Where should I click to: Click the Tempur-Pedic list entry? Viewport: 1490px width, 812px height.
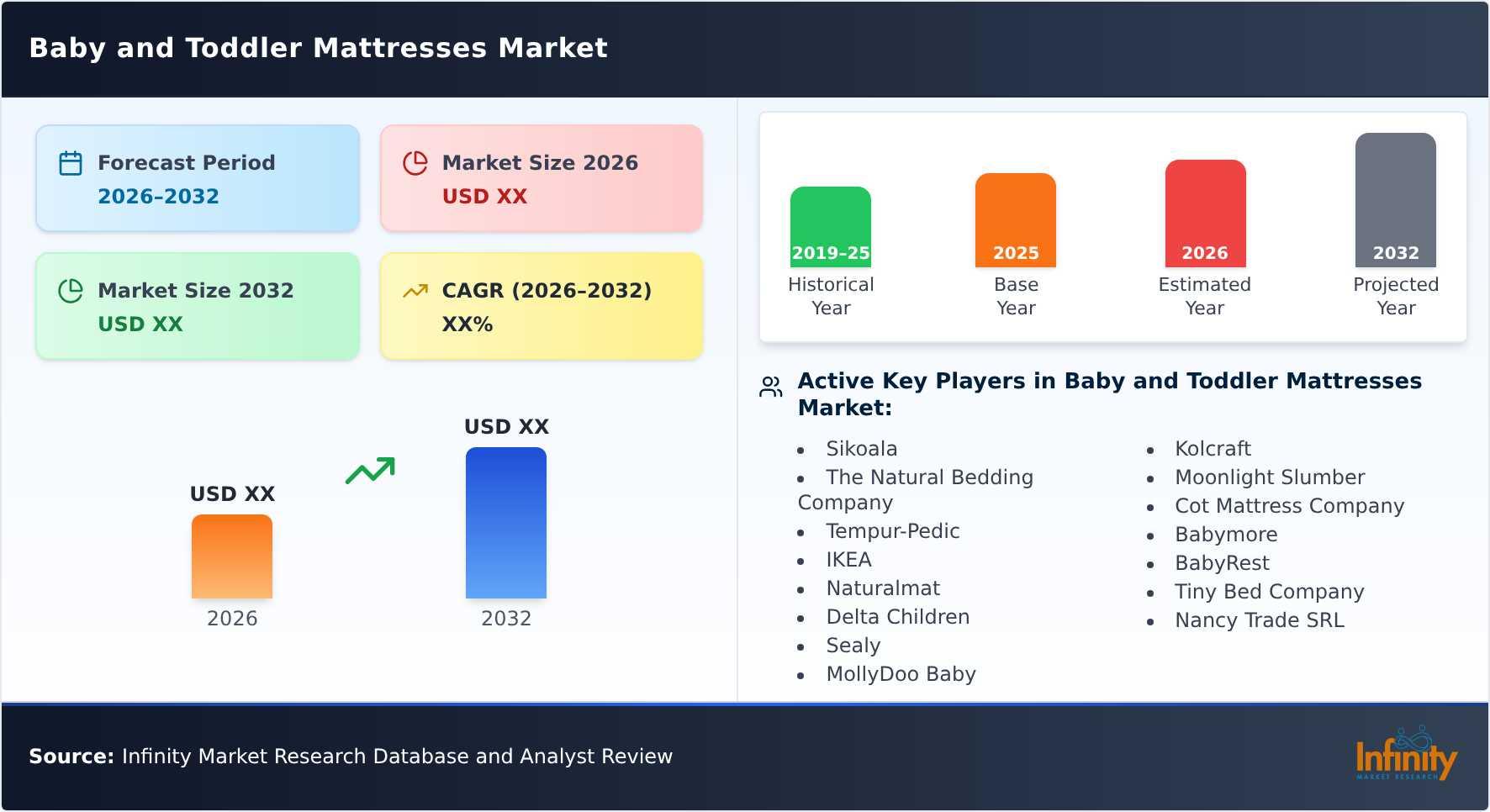893,531
